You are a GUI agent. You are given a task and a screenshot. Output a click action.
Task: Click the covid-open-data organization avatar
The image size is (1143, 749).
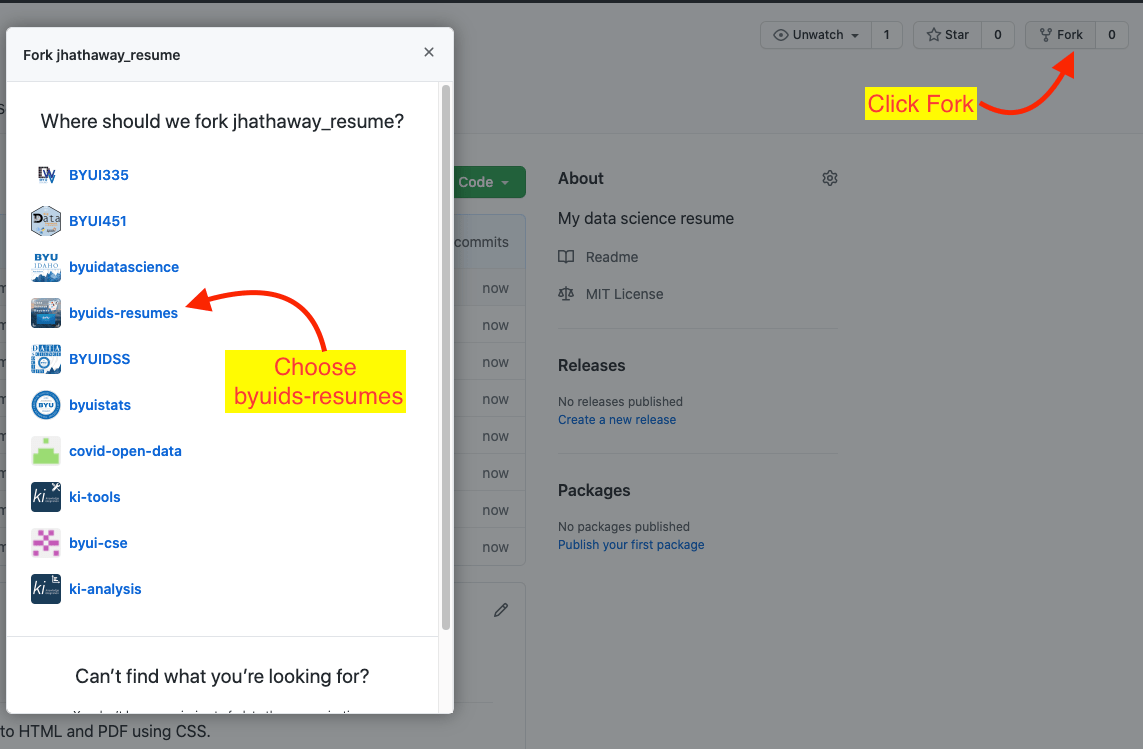point(46,451)
